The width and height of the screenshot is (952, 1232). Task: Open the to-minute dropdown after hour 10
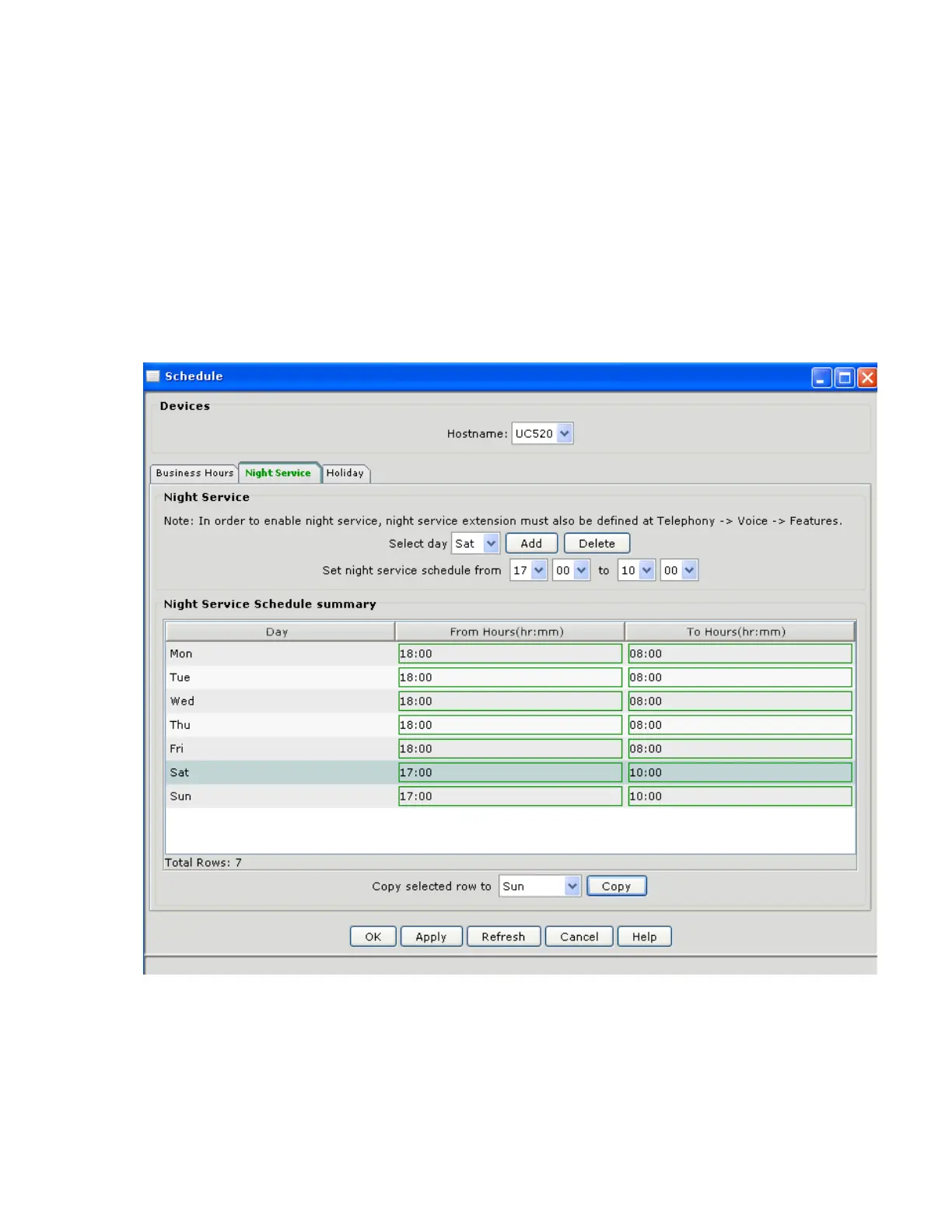pyautogui.click(x=679, y=570)
